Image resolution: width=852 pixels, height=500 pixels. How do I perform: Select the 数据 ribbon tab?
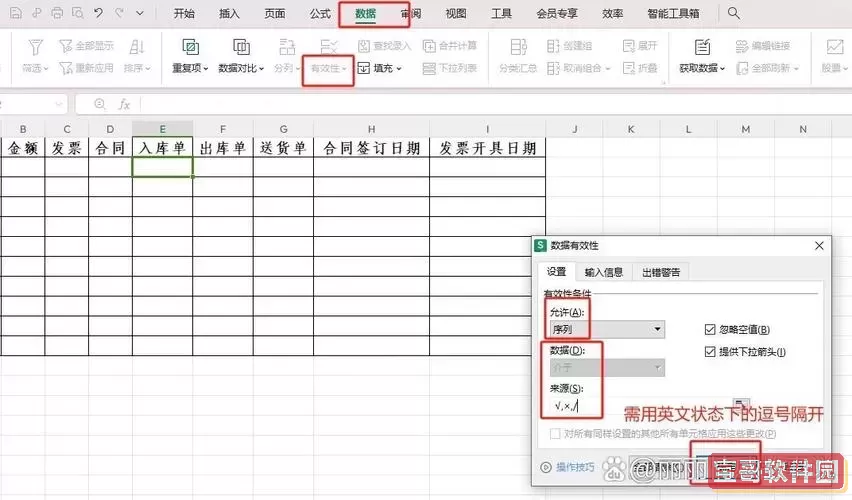[365, 14]
